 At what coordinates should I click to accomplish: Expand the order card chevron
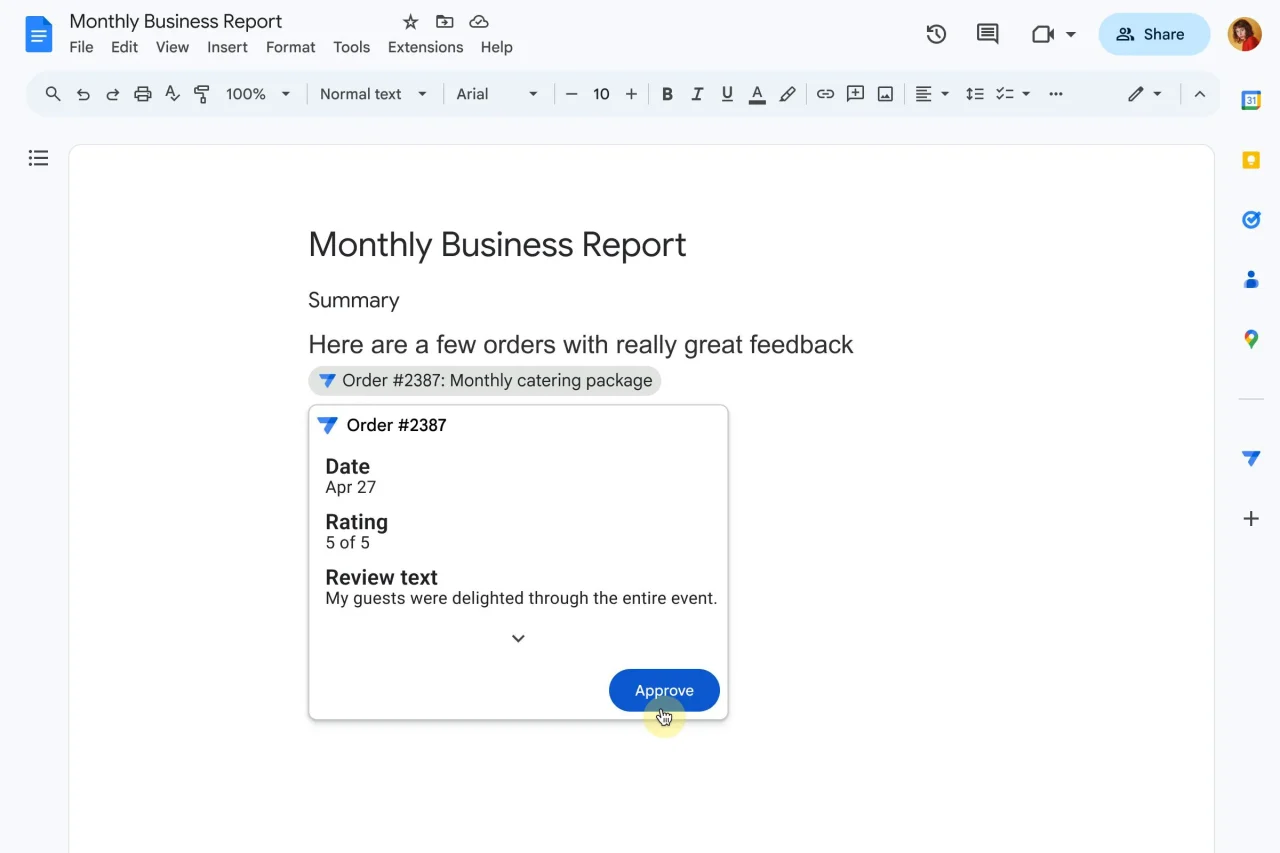coord(518,639)
